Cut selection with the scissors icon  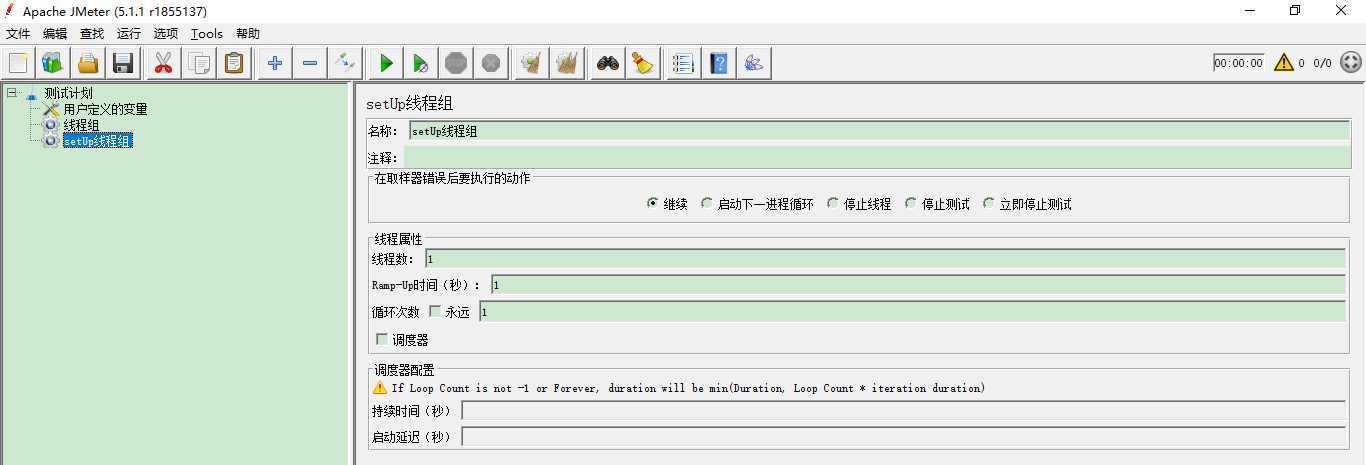[163, 63]
